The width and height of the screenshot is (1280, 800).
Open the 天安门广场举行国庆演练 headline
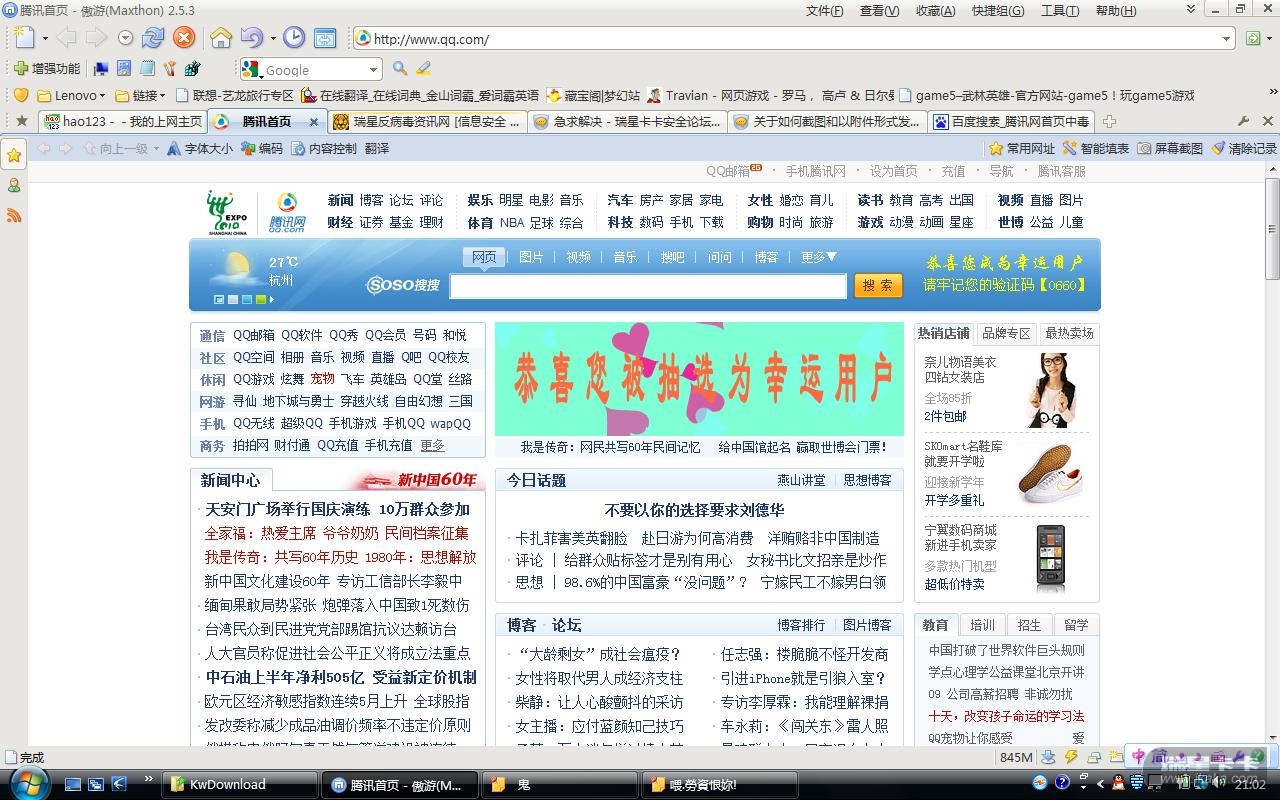click(287, 509)
